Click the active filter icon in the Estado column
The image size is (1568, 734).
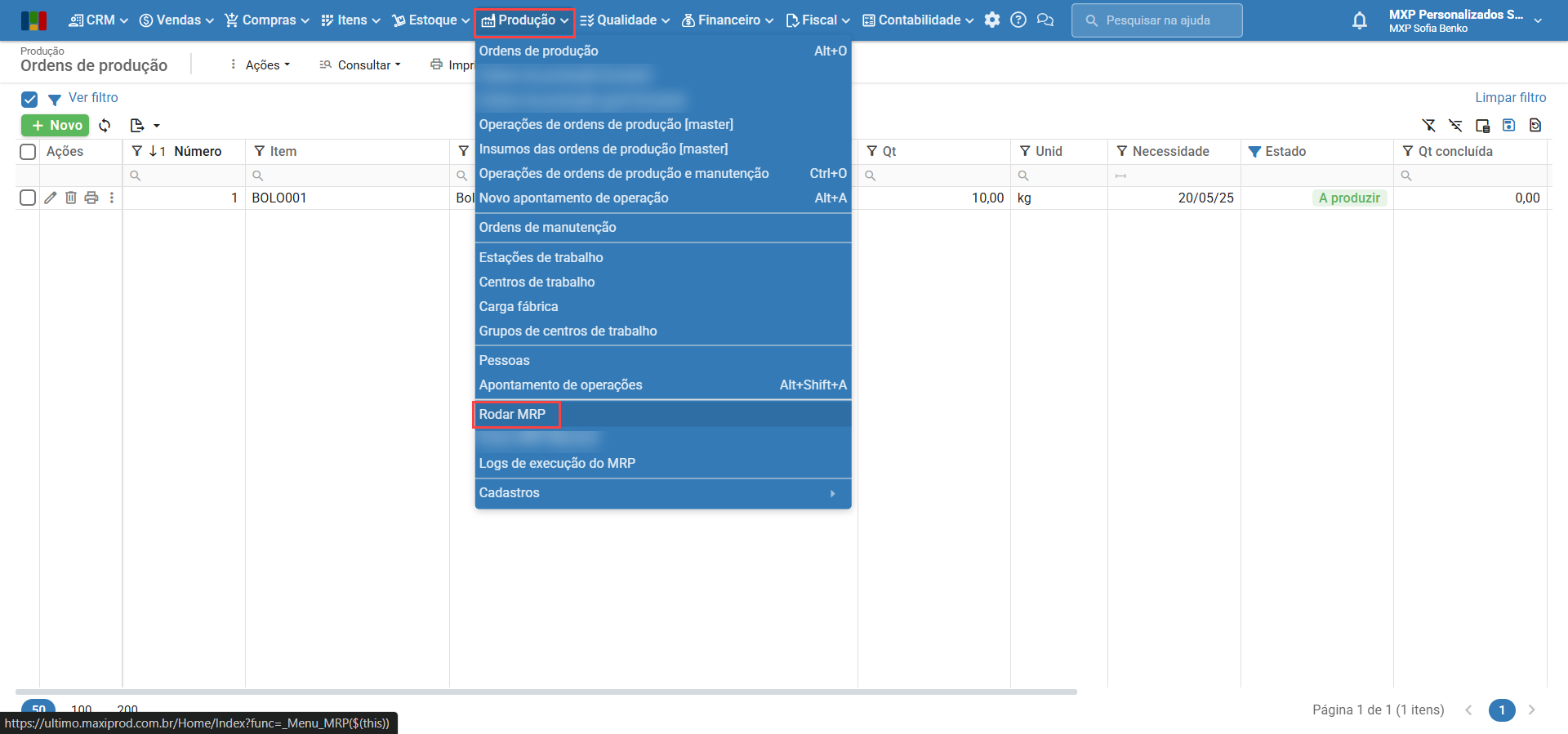coord(1255,151)
